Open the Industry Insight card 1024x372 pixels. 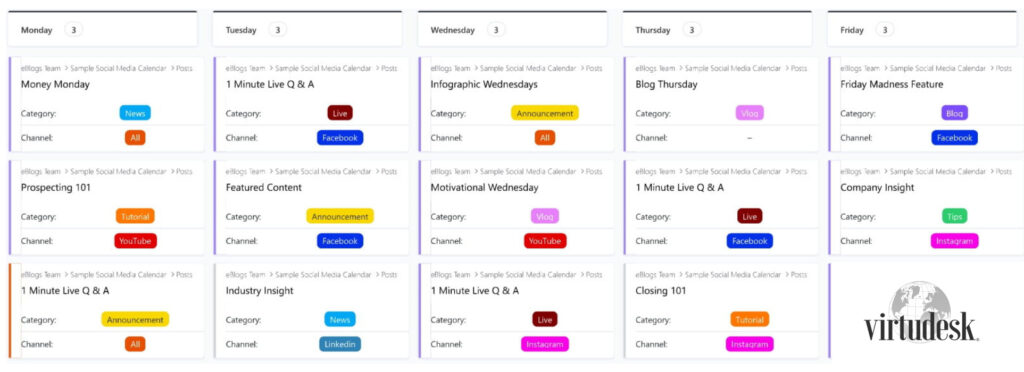coord(312,311)
